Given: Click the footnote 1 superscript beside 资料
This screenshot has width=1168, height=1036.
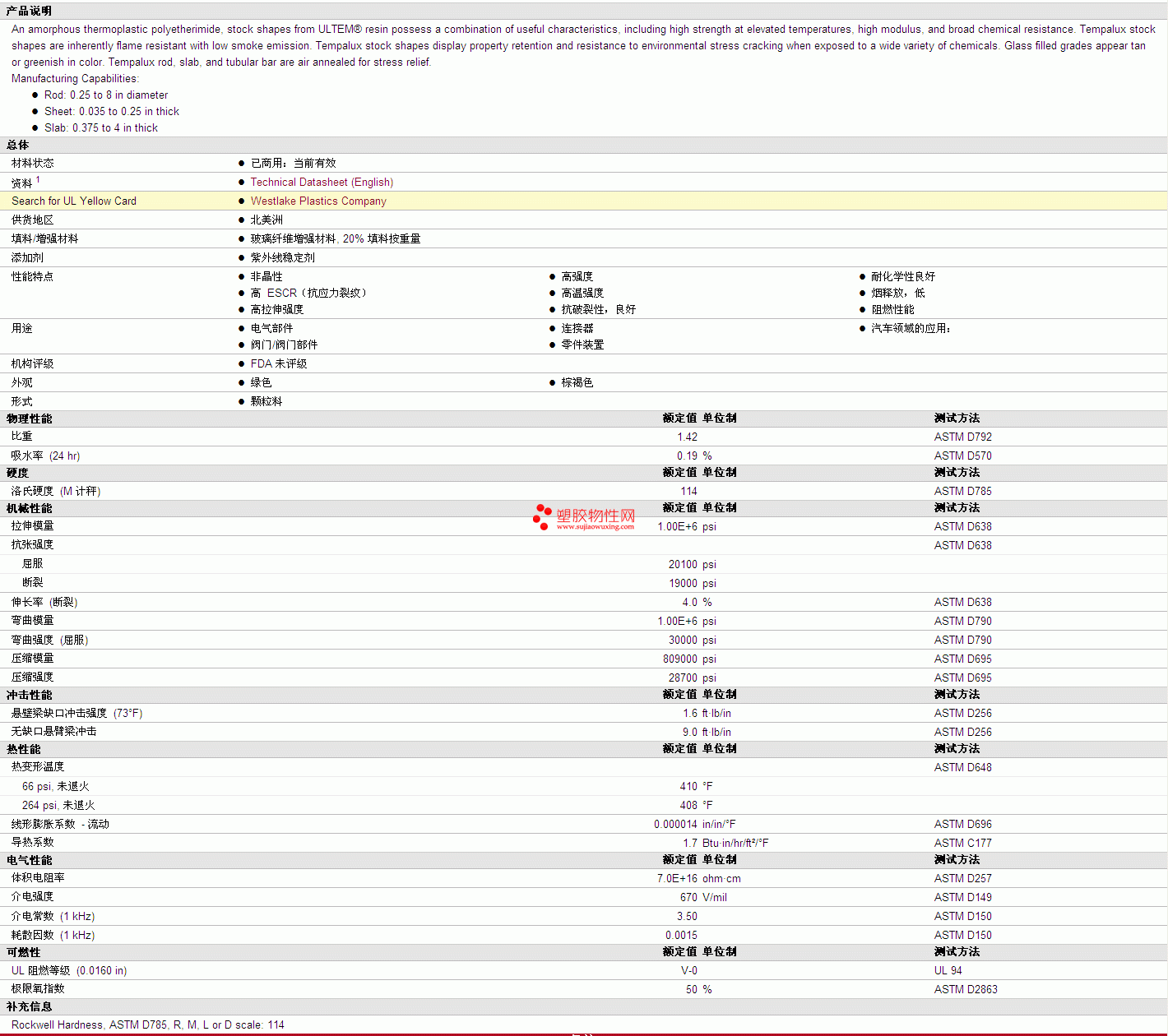Looking at the screenshot, I should point(38,179).
